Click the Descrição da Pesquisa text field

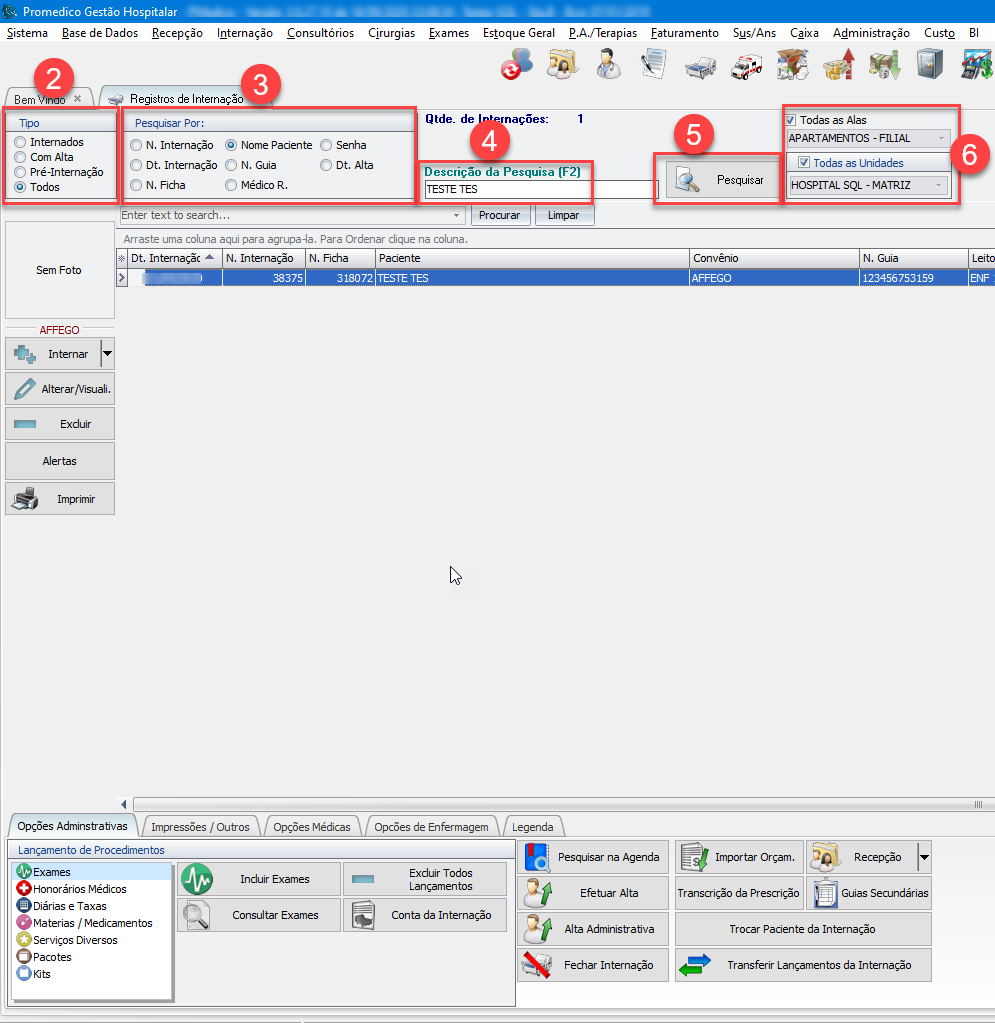click(540, 189)
